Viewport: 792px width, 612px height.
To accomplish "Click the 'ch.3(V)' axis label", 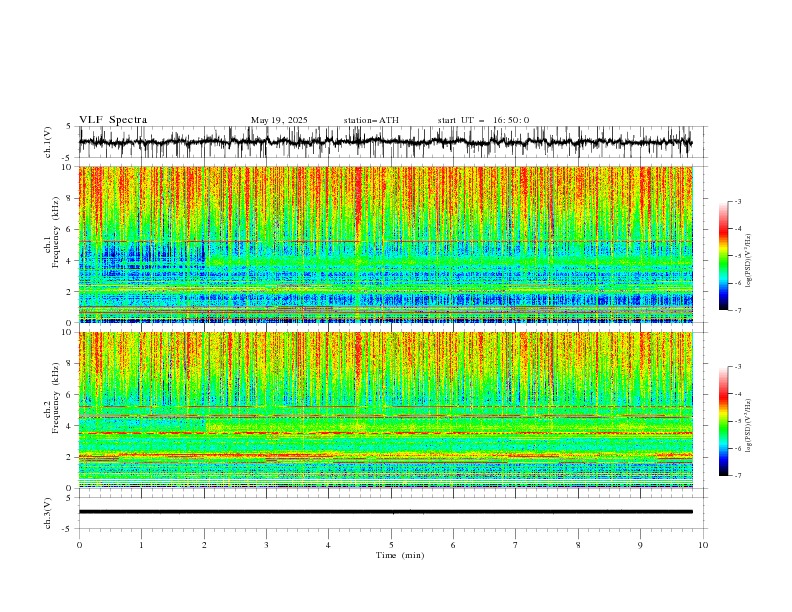I will [48, 513].
